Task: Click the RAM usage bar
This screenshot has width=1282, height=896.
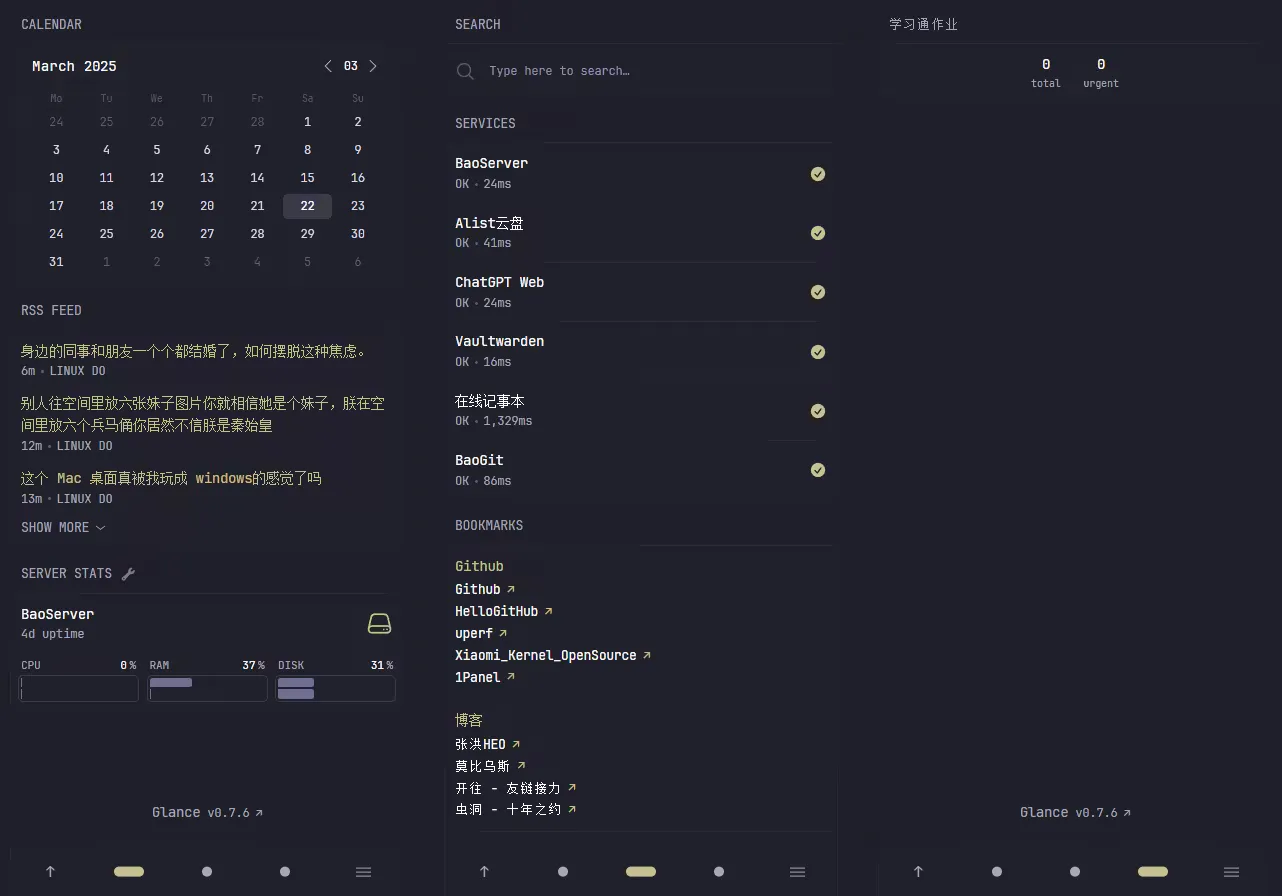Action: [x=207, y=688]
